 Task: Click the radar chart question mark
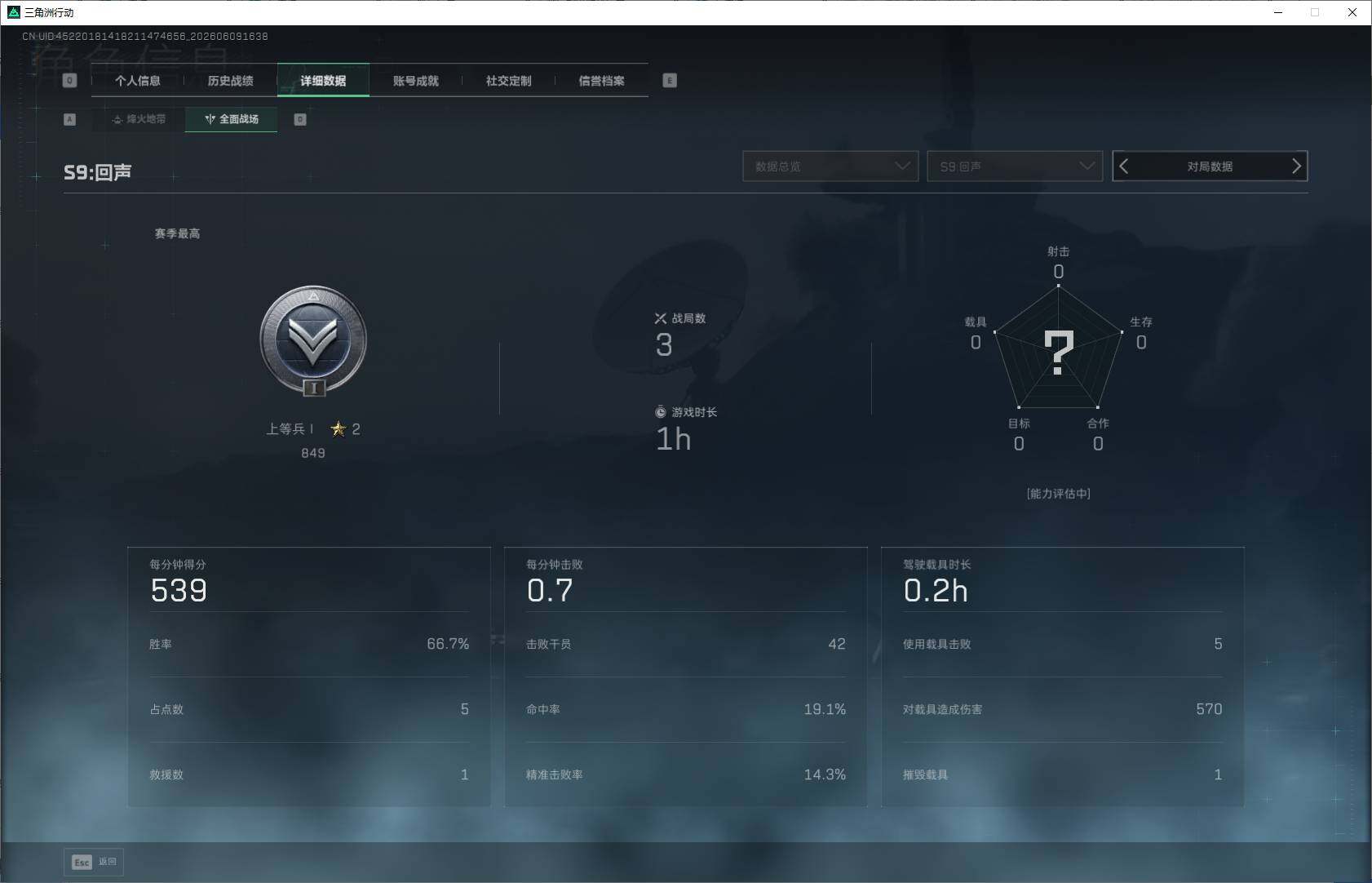click(1059, 353)
